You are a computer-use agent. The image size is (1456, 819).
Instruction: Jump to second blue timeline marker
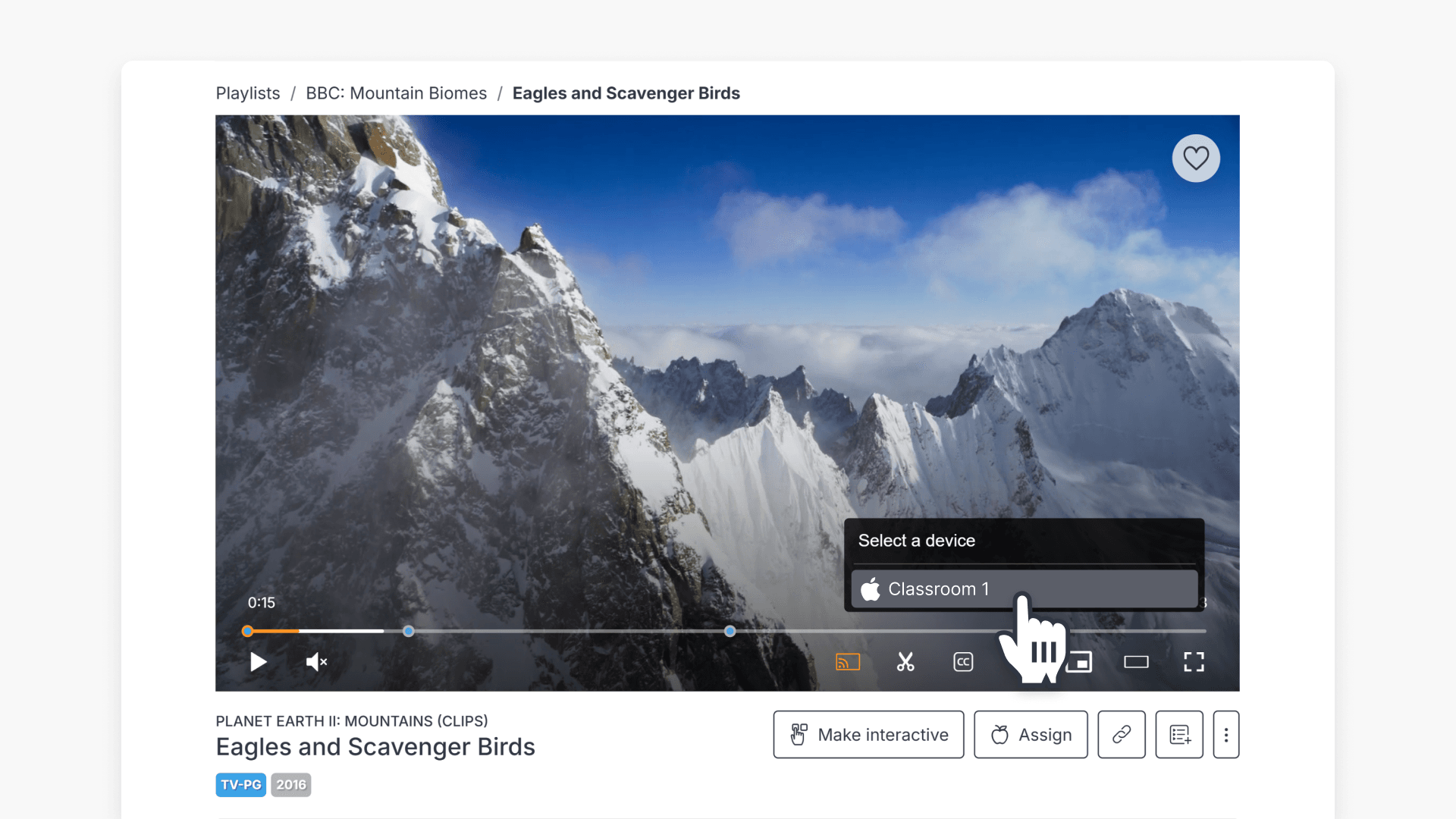(730, 631)
